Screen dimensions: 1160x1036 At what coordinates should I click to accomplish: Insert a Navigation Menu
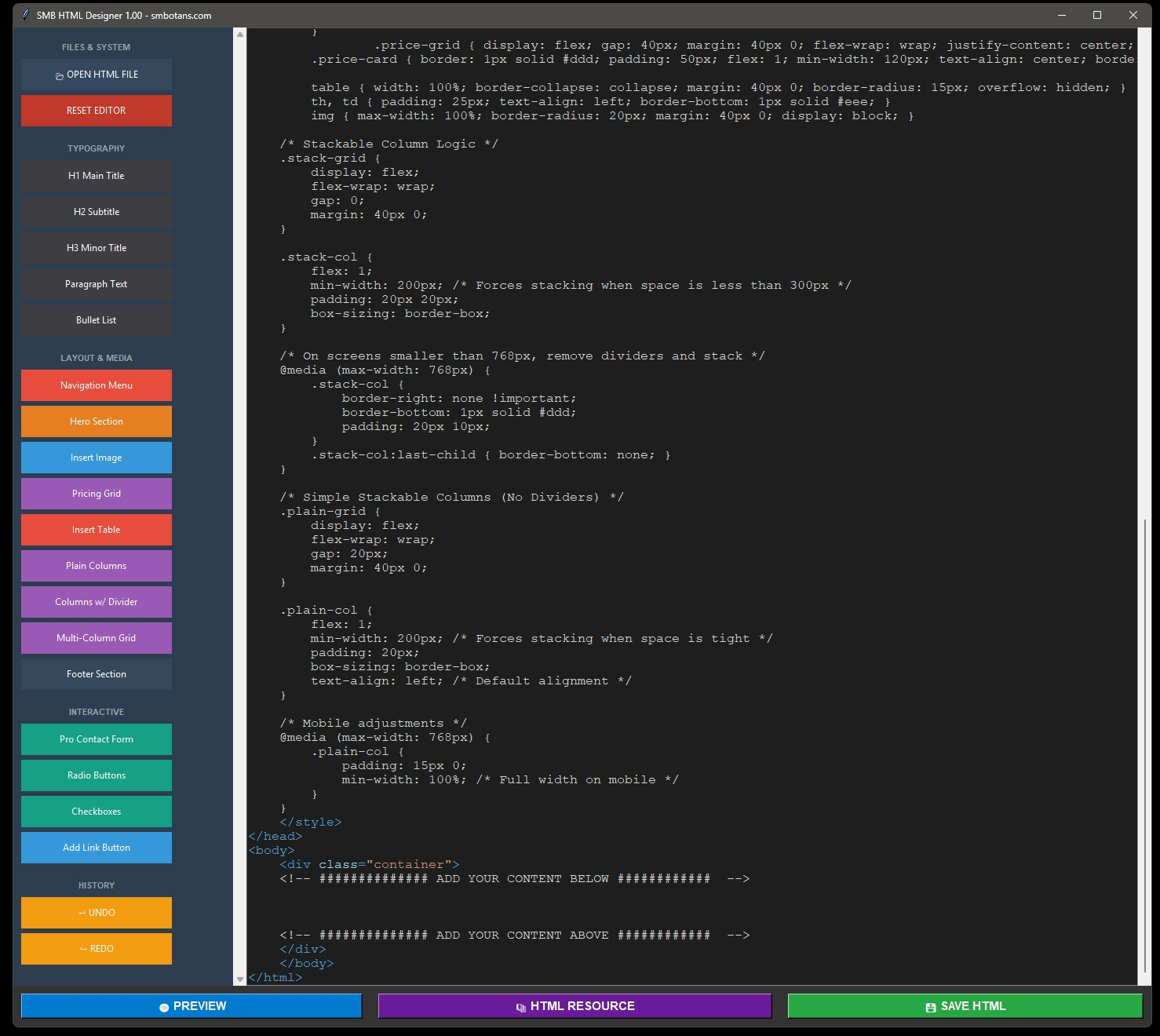point(97,385)
